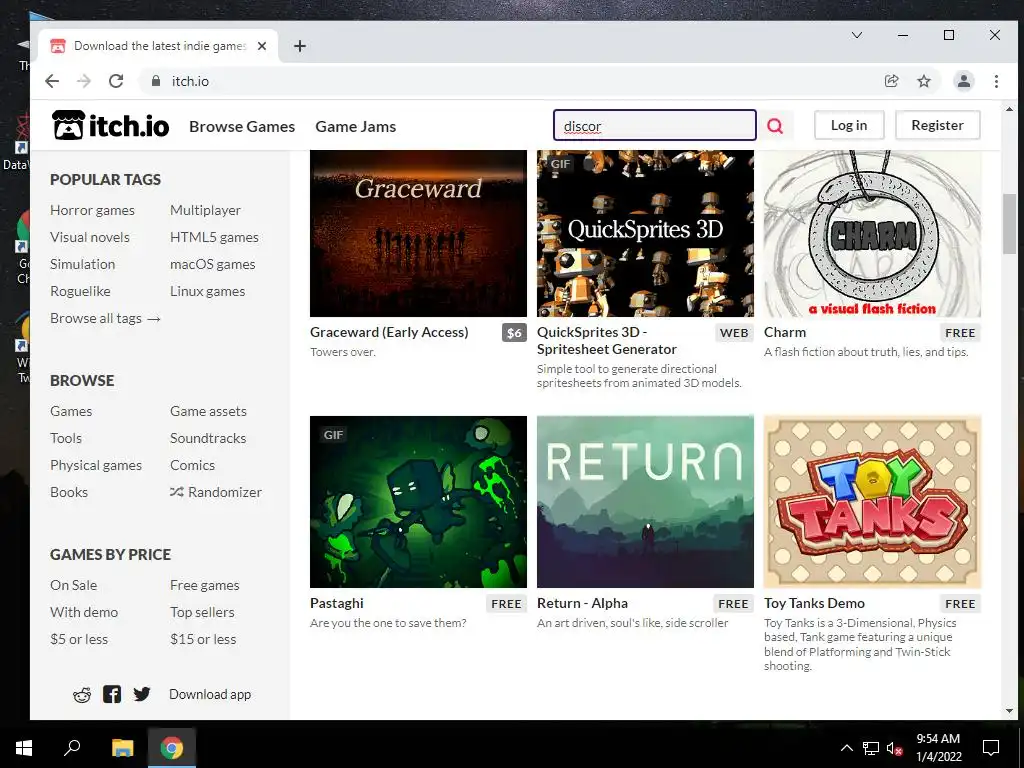Open the notification center icon

click(991, 748)
